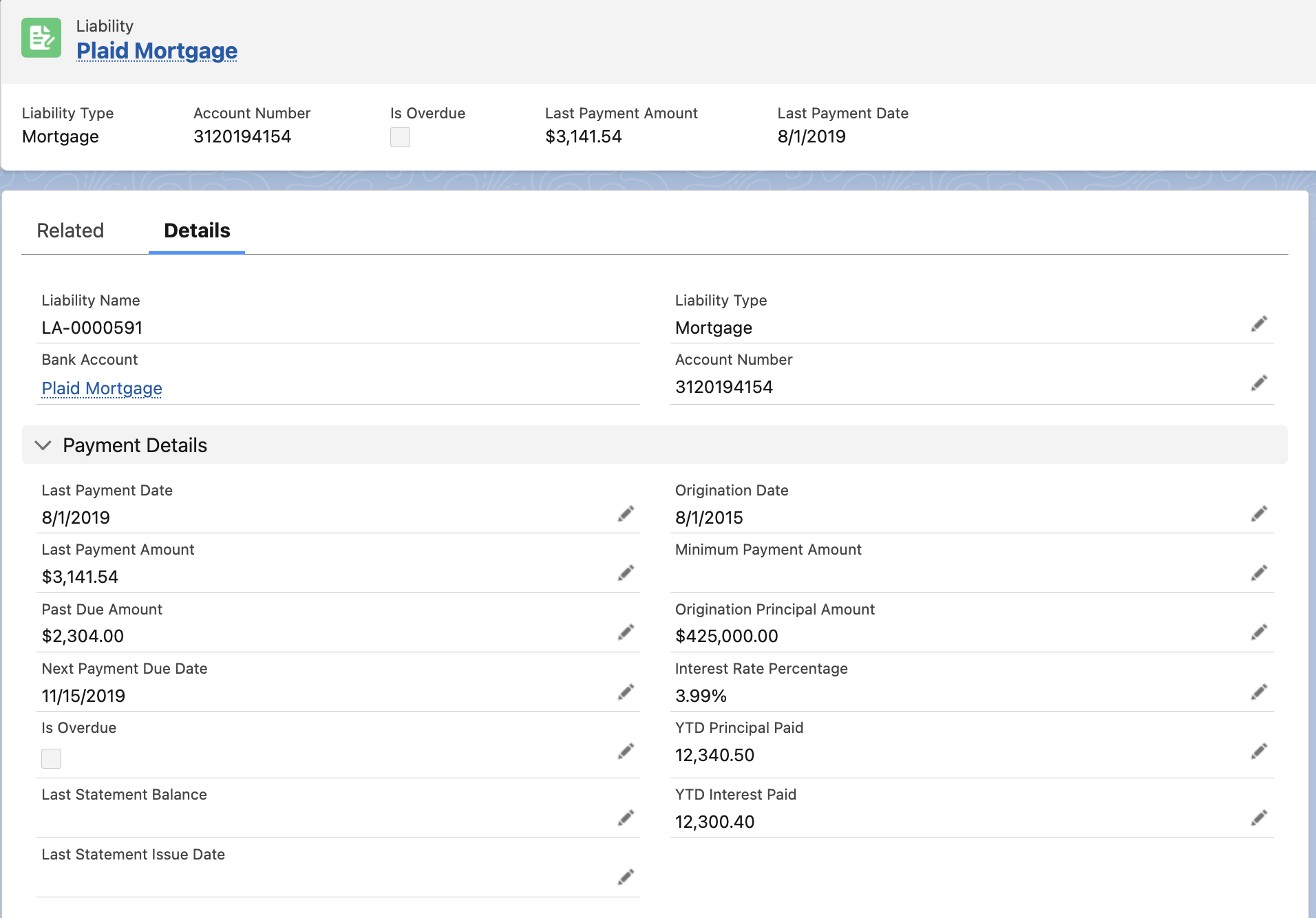Click Liability Name value LA-0000591

pyautogui.click(x=92, y=328)
